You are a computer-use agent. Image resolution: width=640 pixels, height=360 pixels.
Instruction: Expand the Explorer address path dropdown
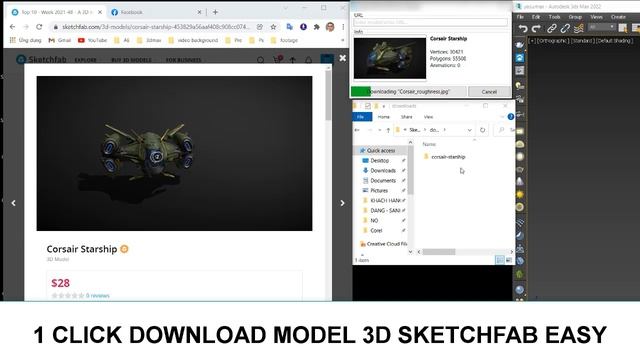pos(469,130)
